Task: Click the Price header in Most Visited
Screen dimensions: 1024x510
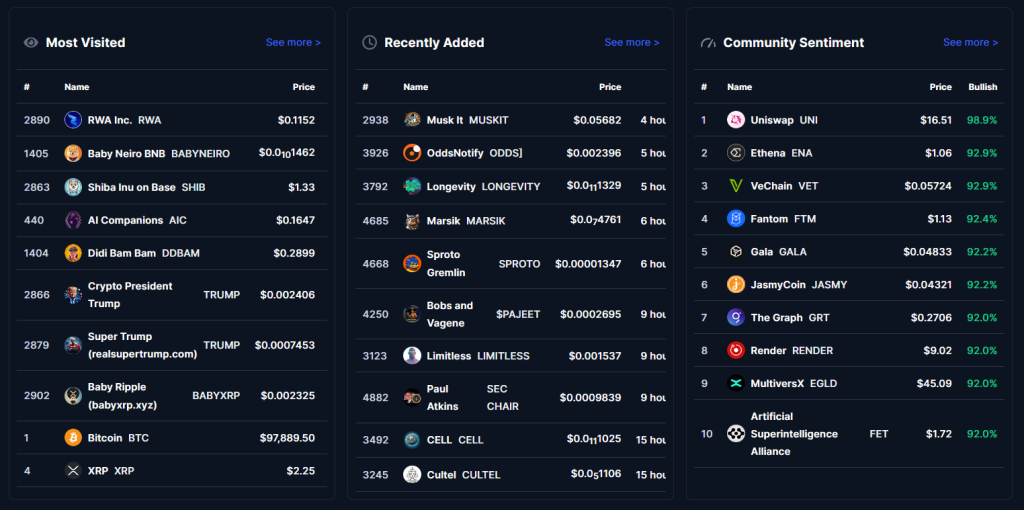Action: pos(304,87)
